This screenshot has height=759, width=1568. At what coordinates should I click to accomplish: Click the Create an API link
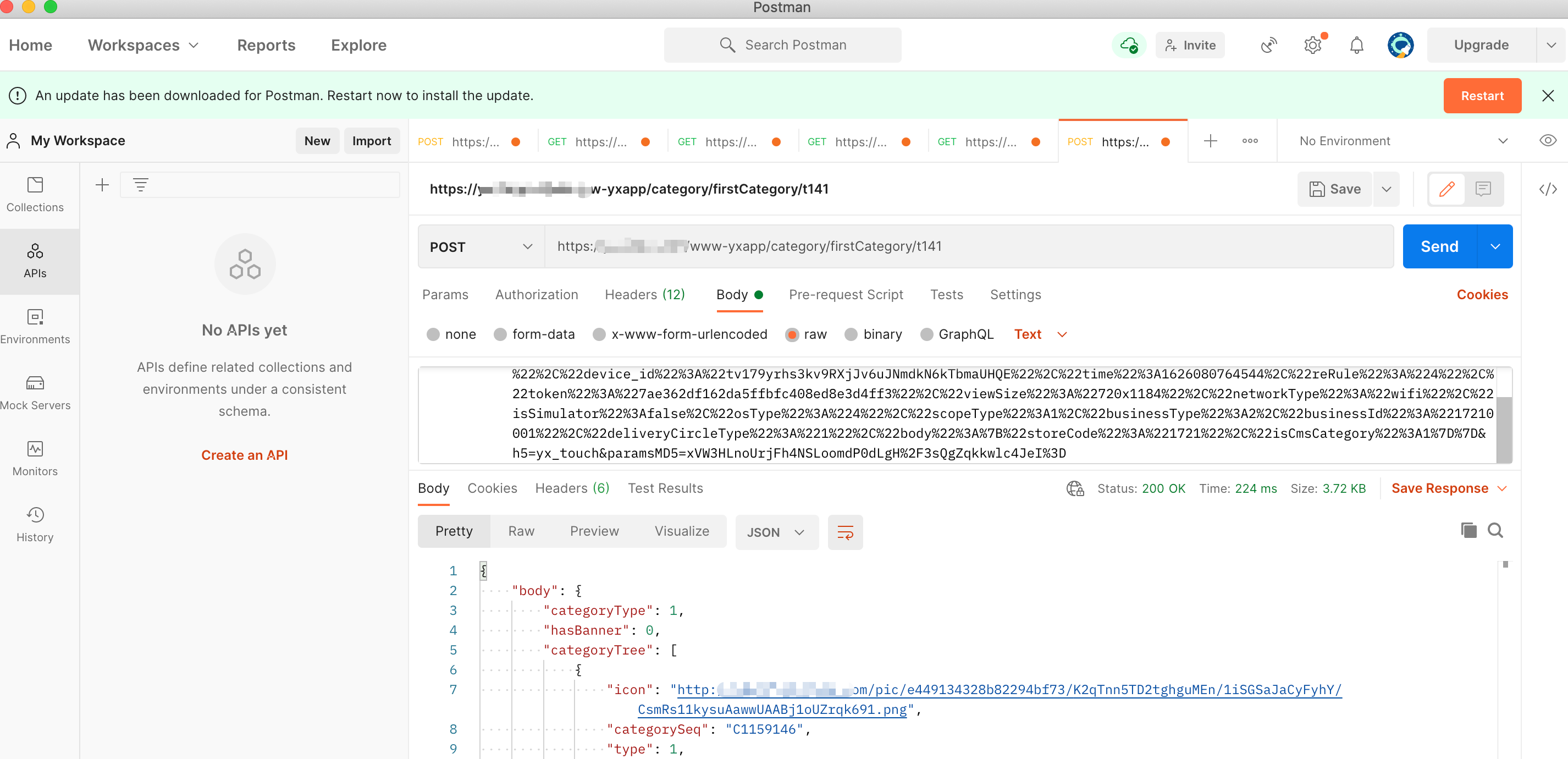point(244,455)
